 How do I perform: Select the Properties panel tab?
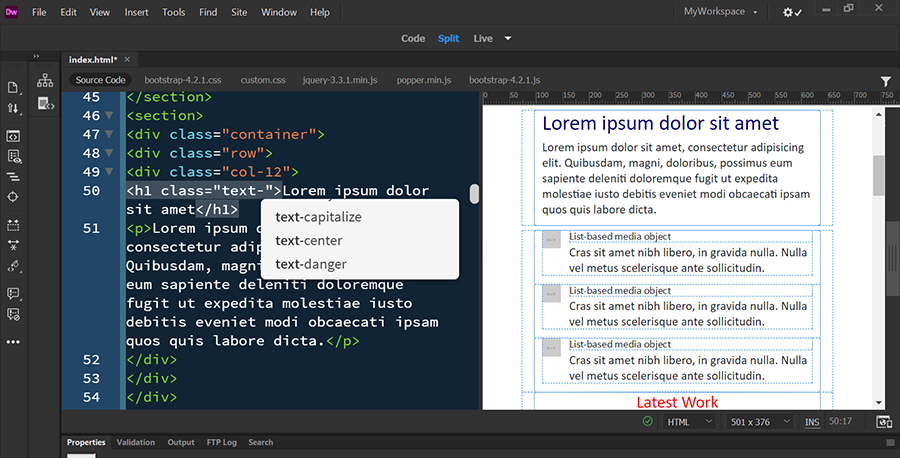86,443
